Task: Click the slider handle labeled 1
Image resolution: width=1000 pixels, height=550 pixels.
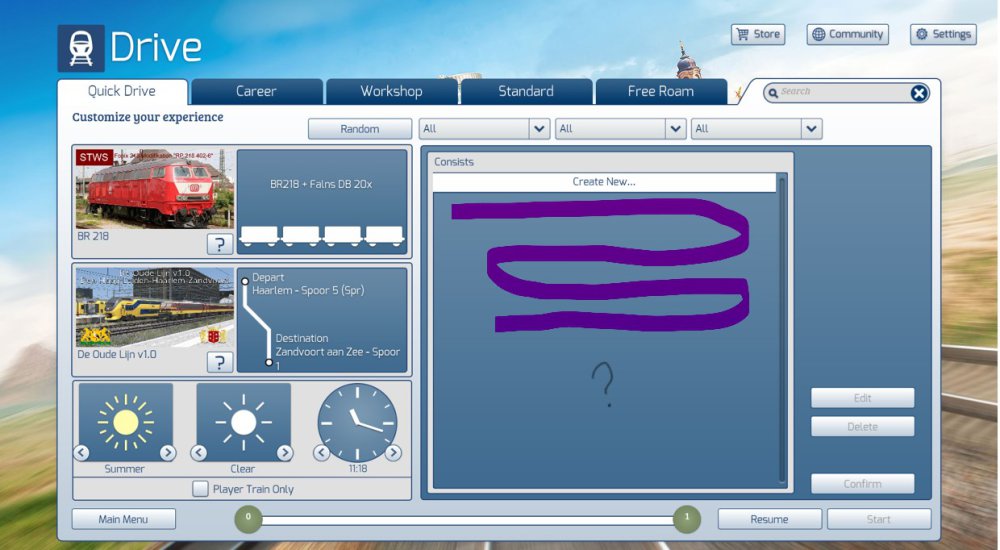Action: tap(686, 518)
